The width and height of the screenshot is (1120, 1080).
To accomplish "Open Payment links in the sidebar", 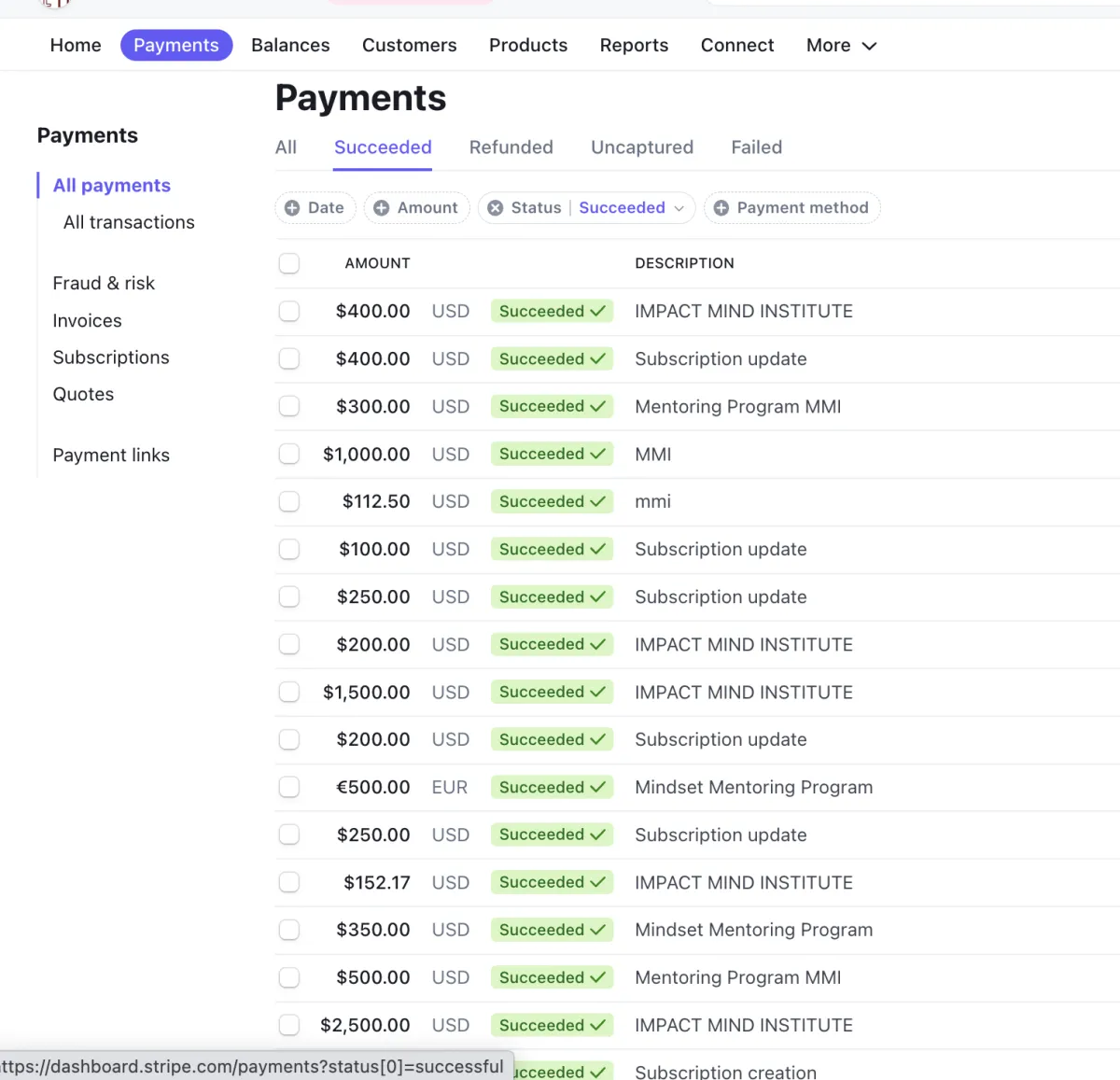I will (x=111, y=456).
